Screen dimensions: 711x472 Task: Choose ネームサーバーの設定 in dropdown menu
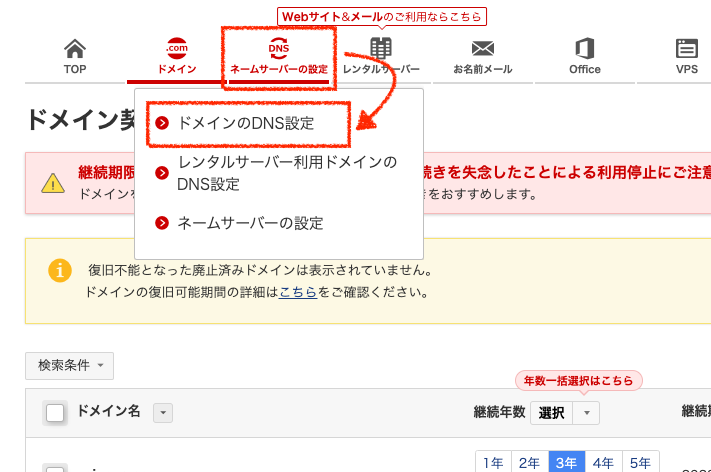coord(250,223)
